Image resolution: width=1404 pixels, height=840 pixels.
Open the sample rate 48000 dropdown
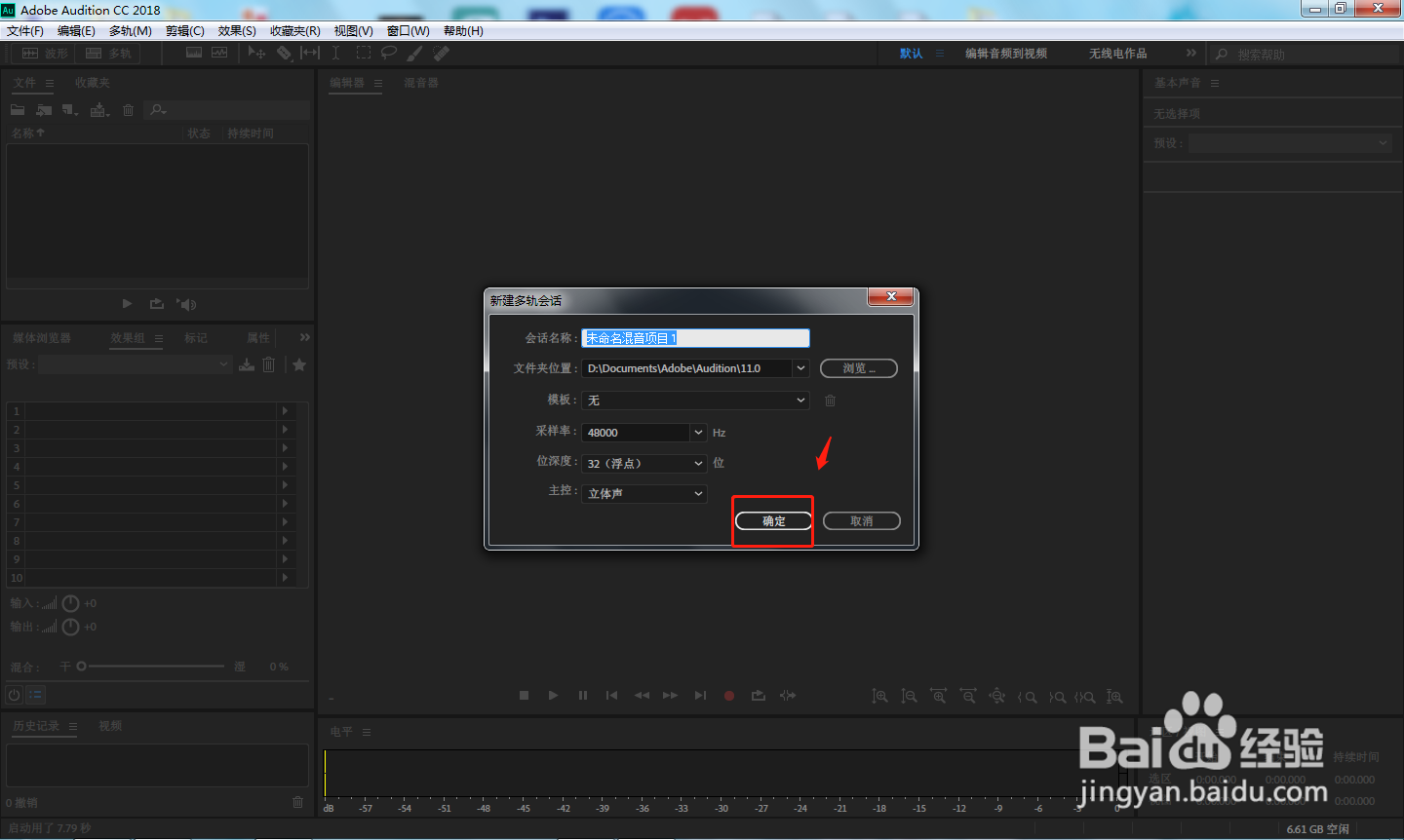coord(698,433)
